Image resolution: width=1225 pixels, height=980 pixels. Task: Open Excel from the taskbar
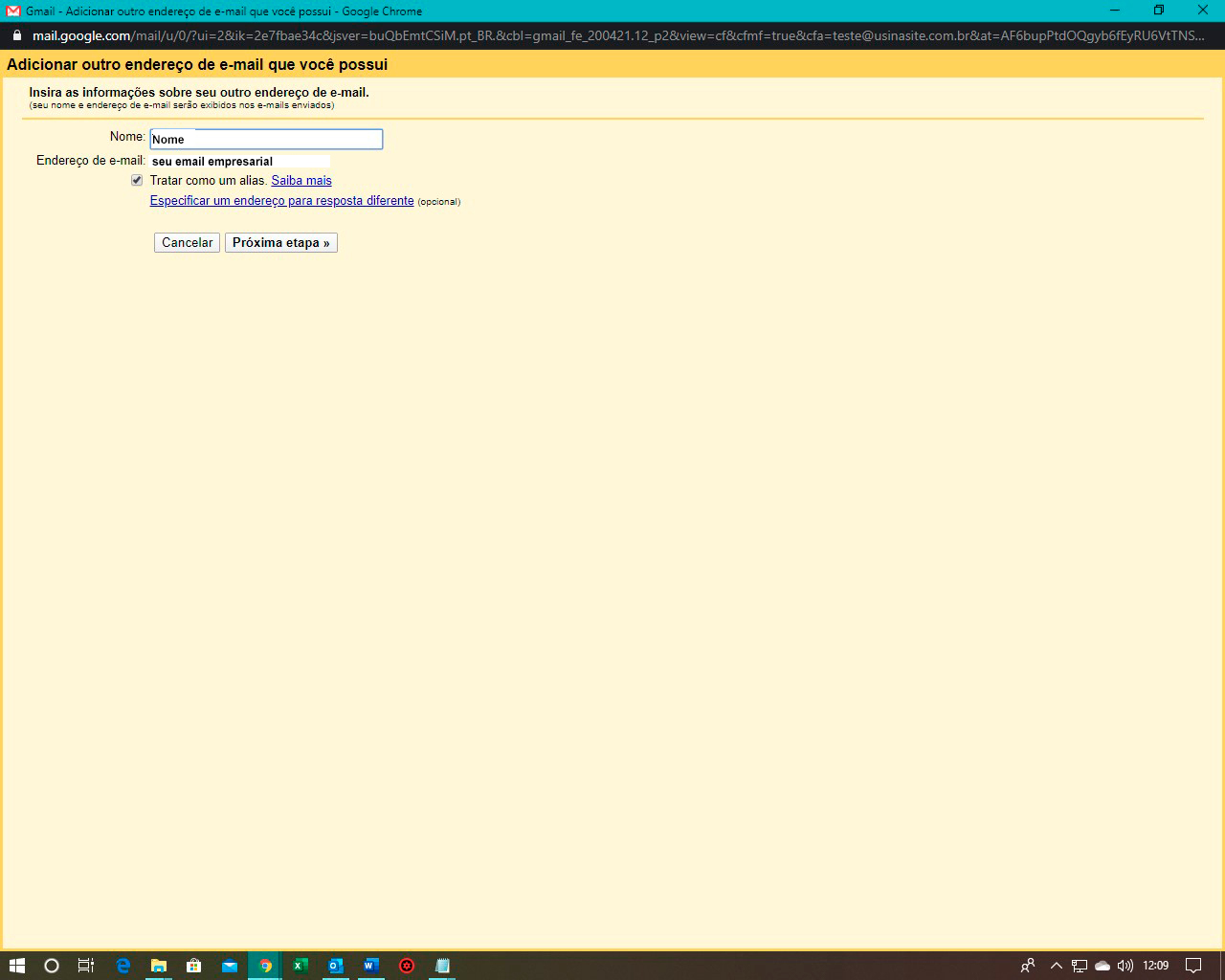300,966
